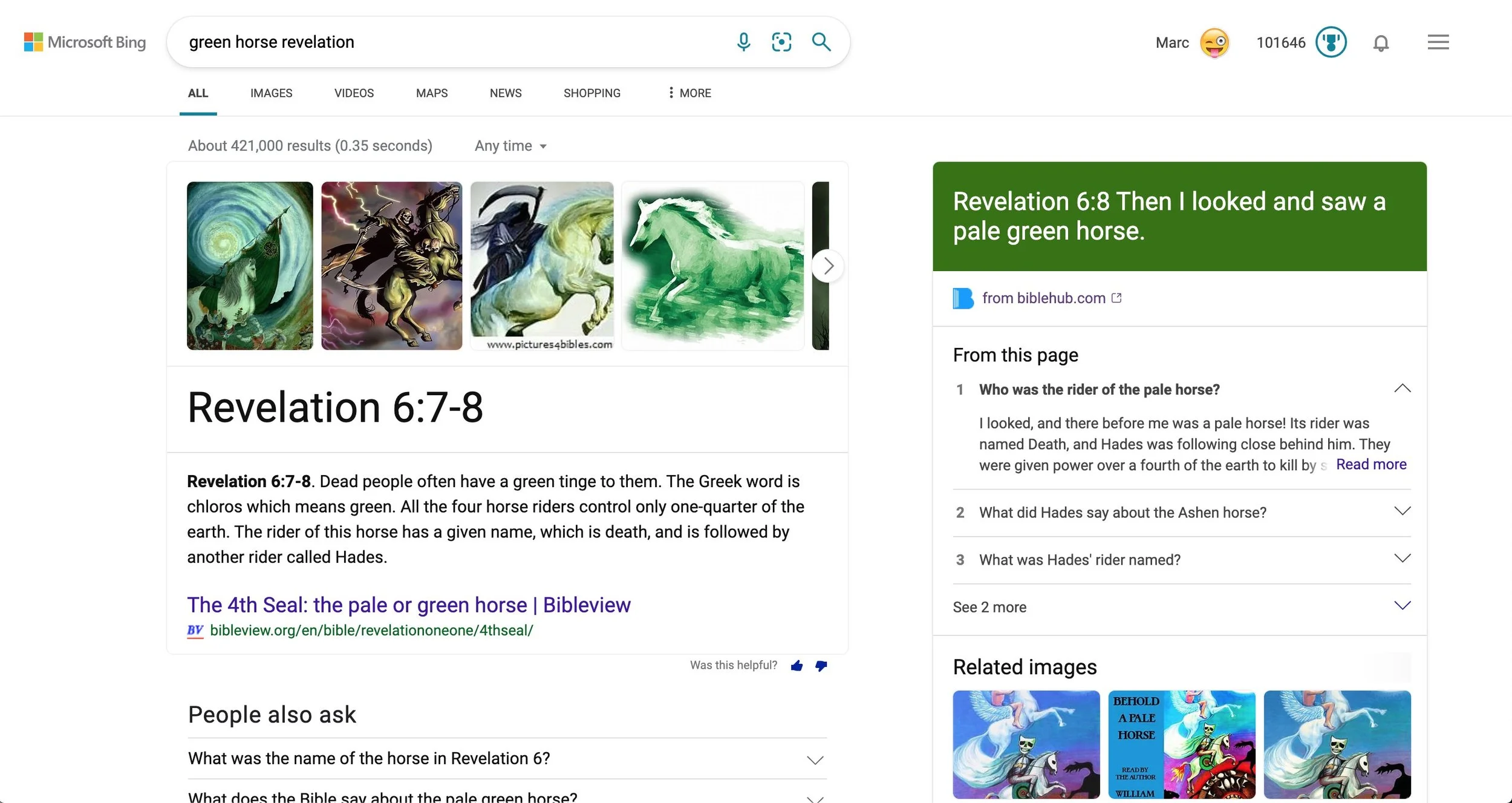
Task: Expand See 2 more section
Action: [x=1402, y=606]
